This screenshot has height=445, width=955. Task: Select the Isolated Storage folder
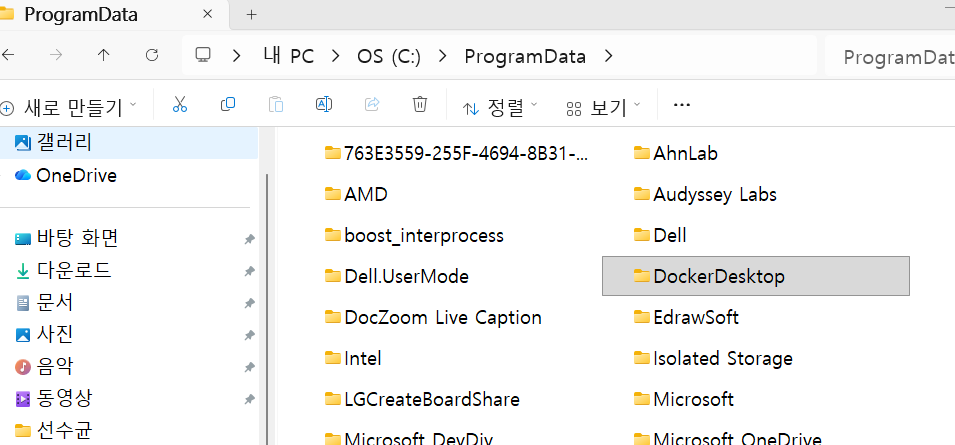click(713, 358)
